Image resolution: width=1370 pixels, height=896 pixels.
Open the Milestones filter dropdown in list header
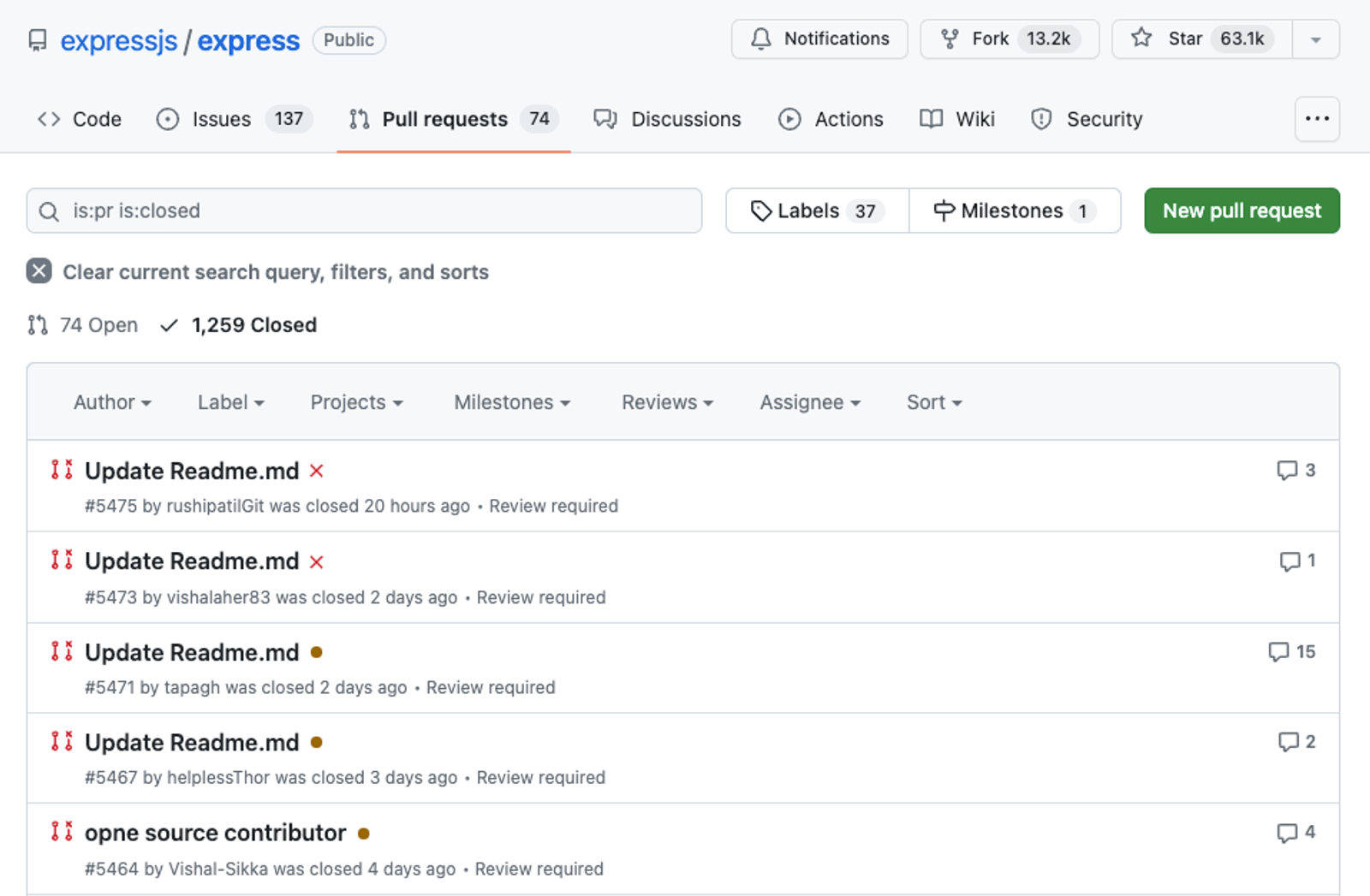(x=512, y=402)
